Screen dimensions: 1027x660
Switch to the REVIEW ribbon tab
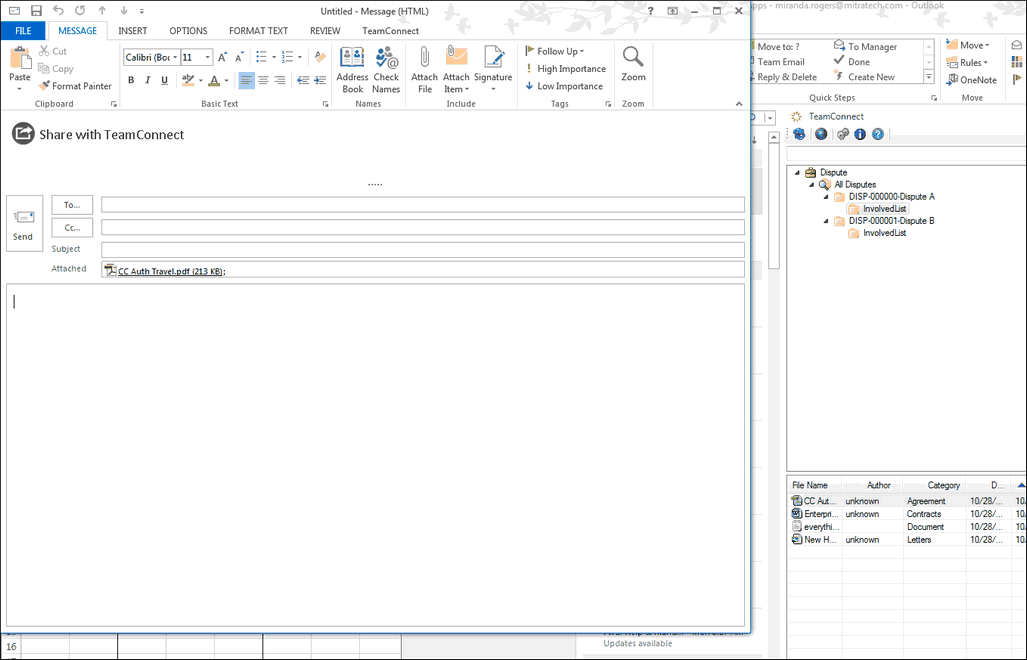coord(325,31)
